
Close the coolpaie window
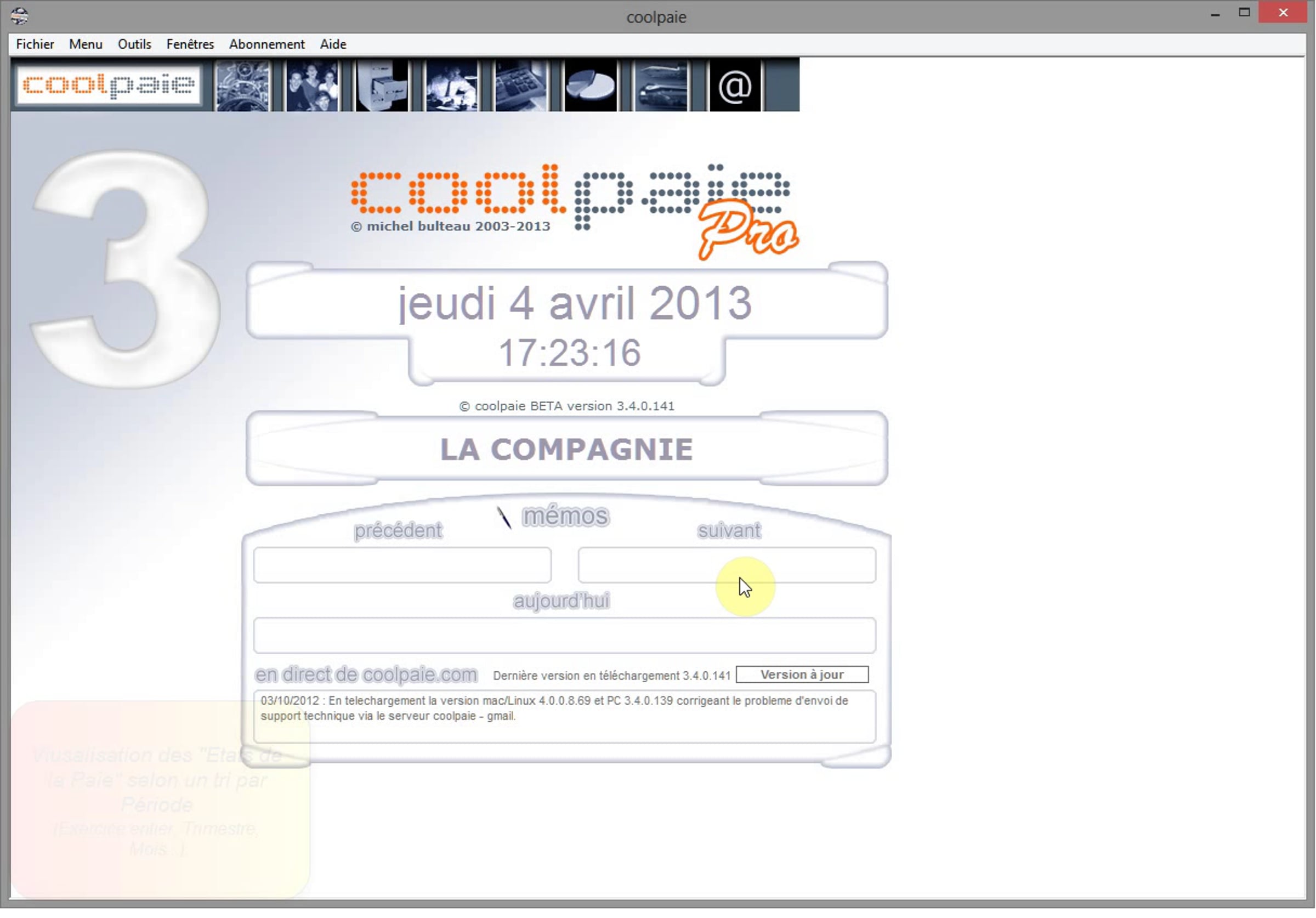coord(1283,13)
